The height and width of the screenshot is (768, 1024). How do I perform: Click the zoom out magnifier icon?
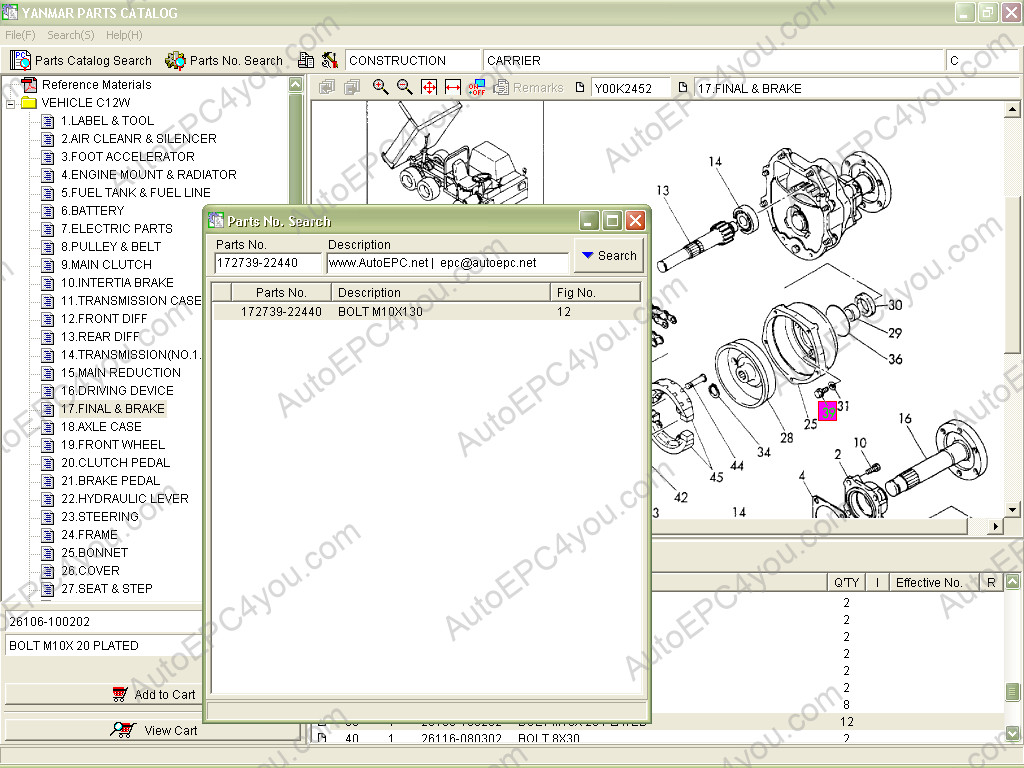tap(405, 87)
